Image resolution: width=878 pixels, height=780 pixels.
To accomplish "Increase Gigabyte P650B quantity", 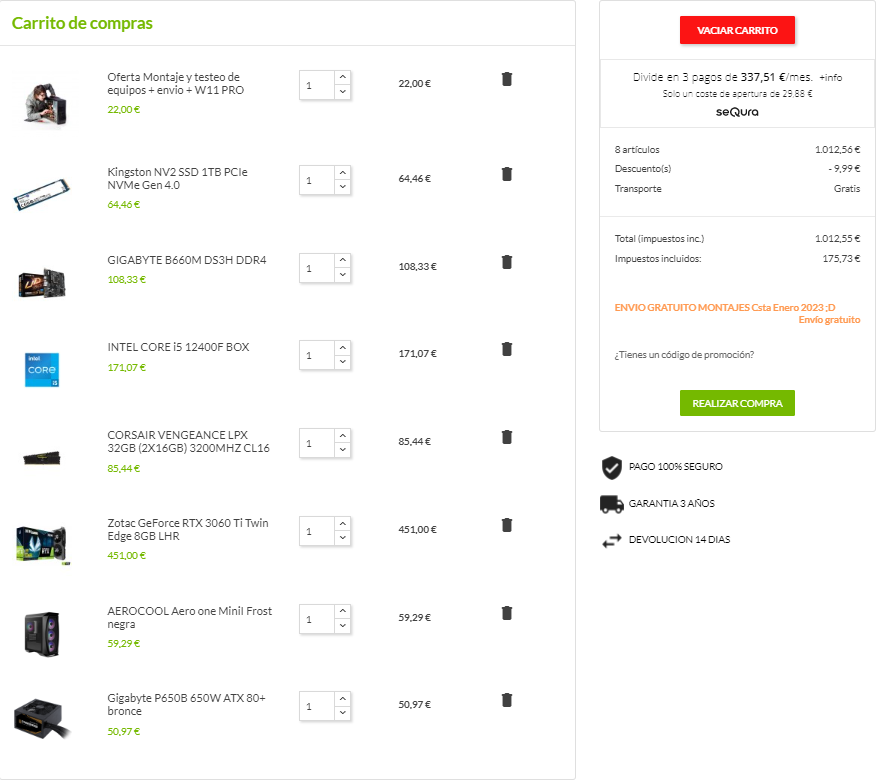I will (343, 699).
